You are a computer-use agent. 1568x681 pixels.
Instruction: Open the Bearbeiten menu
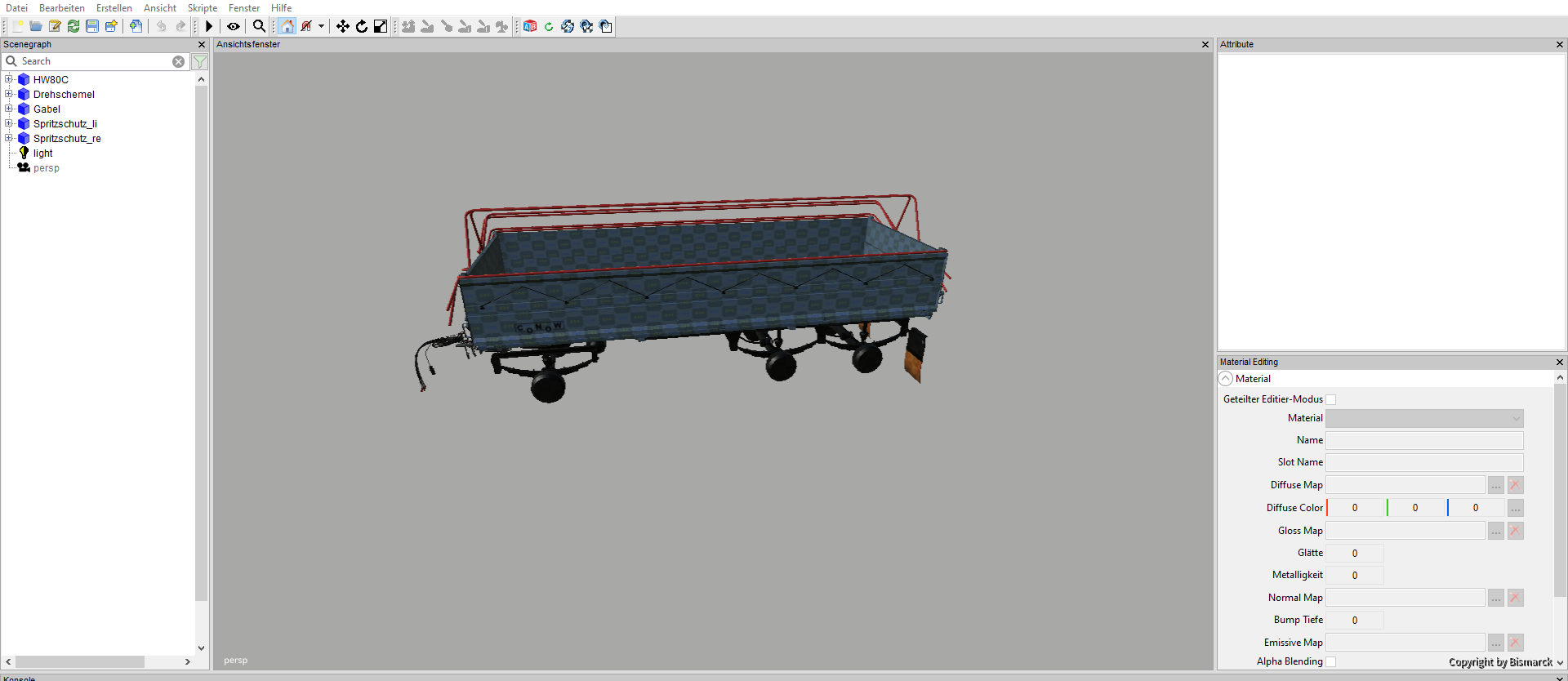[62, 8]
